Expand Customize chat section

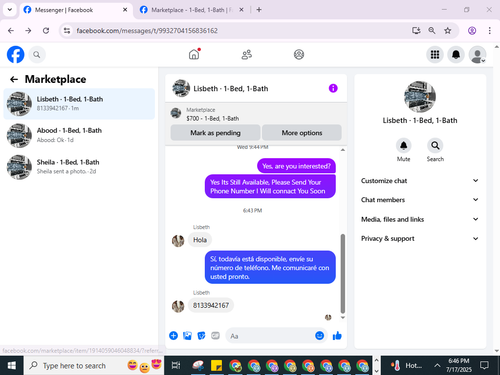tap(420, 181)
